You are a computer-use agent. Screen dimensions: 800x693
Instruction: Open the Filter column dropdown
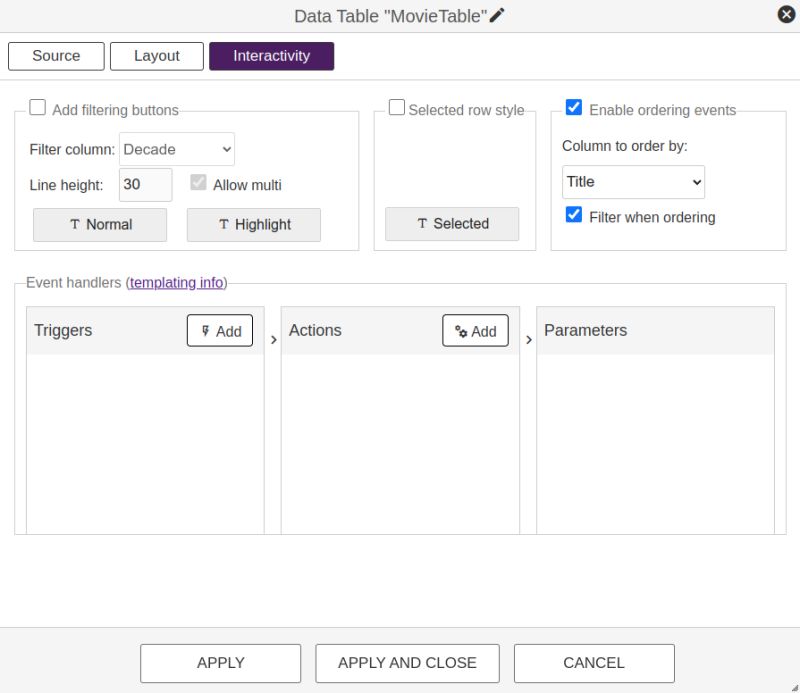pyautogui.click(x=177, y=149)
